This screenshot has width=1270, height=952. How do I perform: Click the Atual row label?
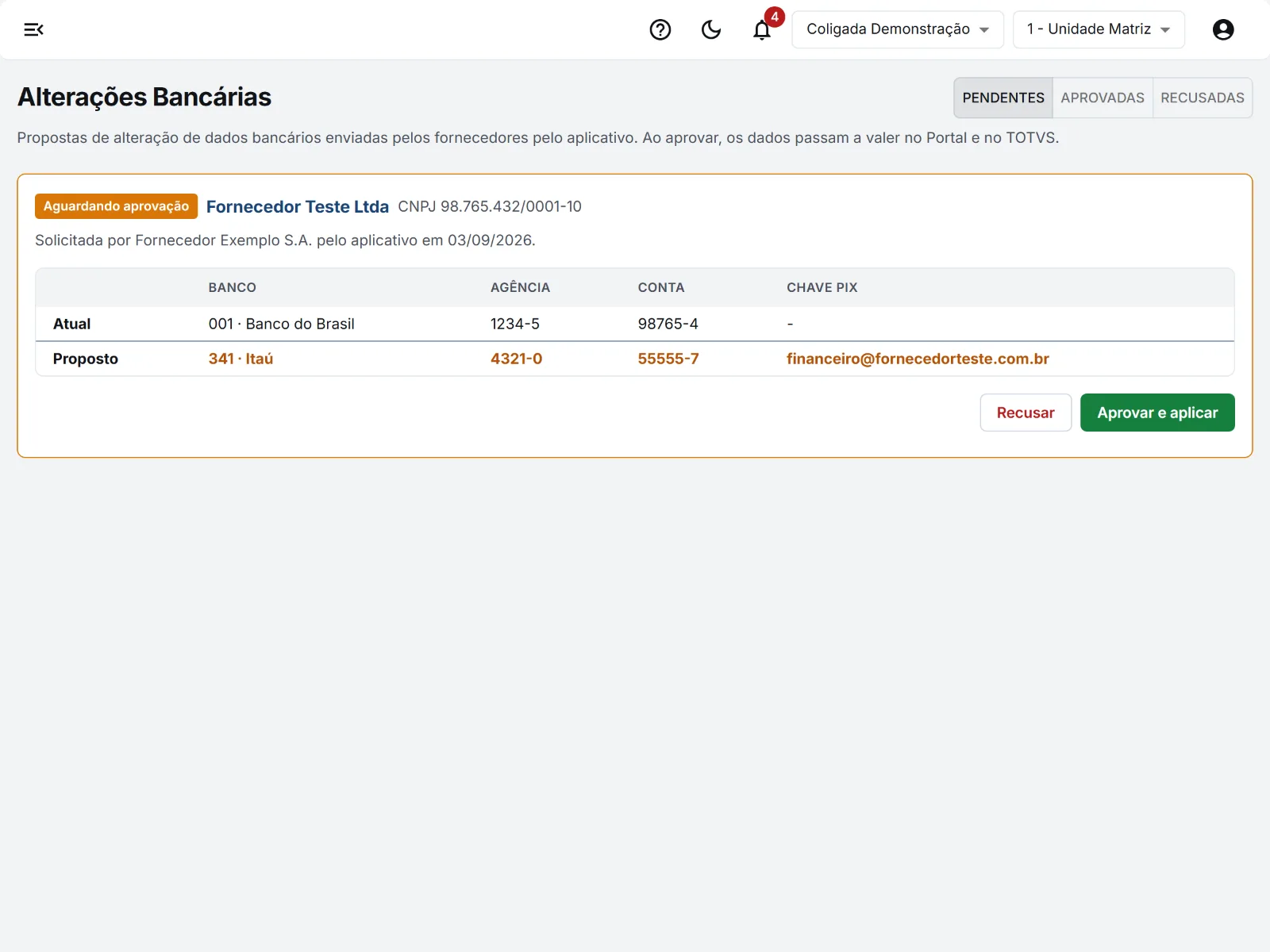pyautogui.click(x=71, y=324)
